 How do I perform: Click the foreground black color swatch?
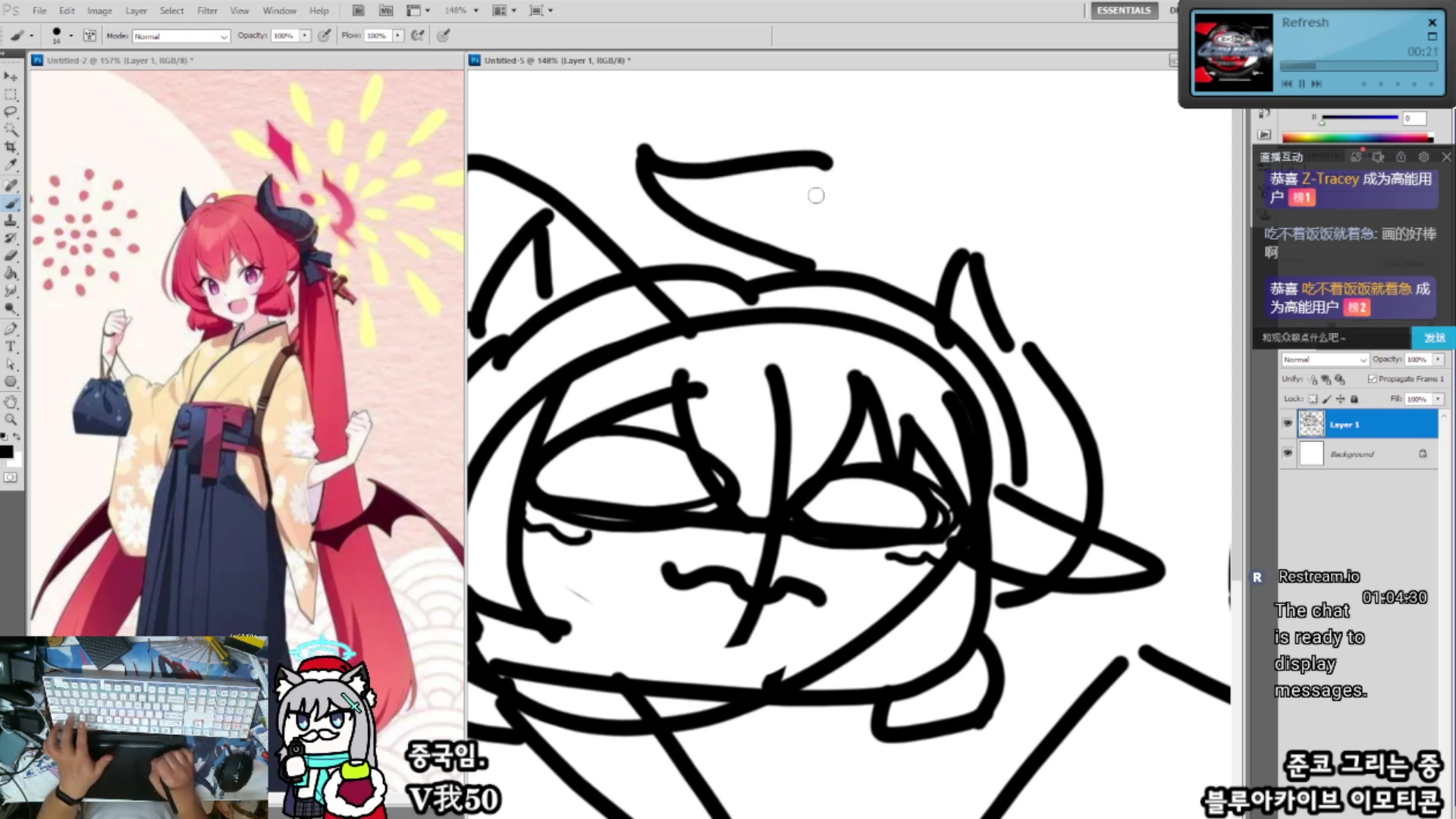tap(6, 452)
